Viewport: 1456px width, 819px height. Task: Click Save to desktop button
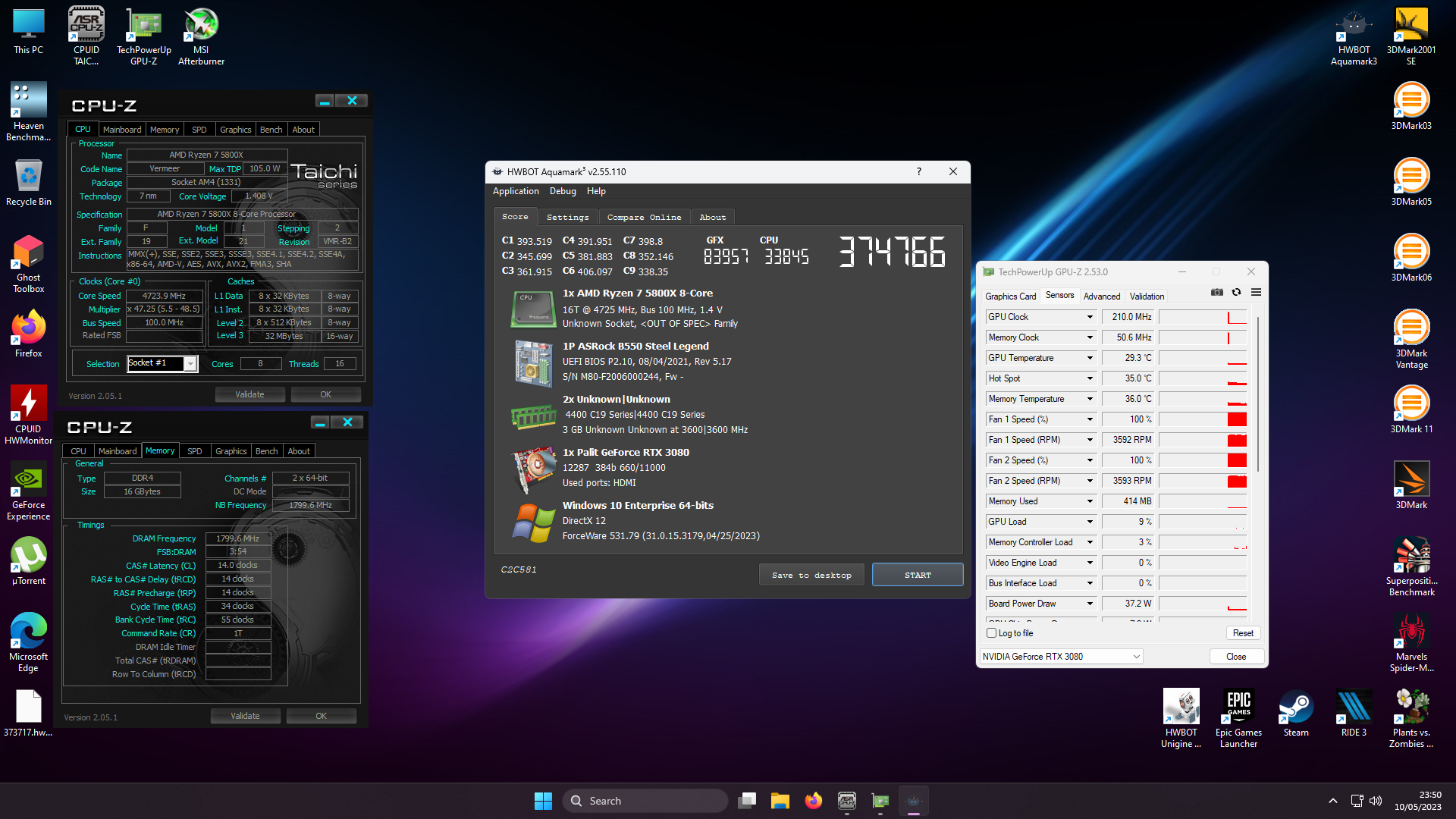point(811,575)
